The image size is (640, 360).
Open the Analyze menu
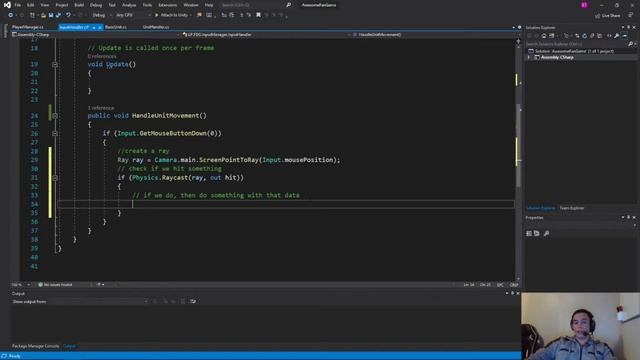[129, 5]
